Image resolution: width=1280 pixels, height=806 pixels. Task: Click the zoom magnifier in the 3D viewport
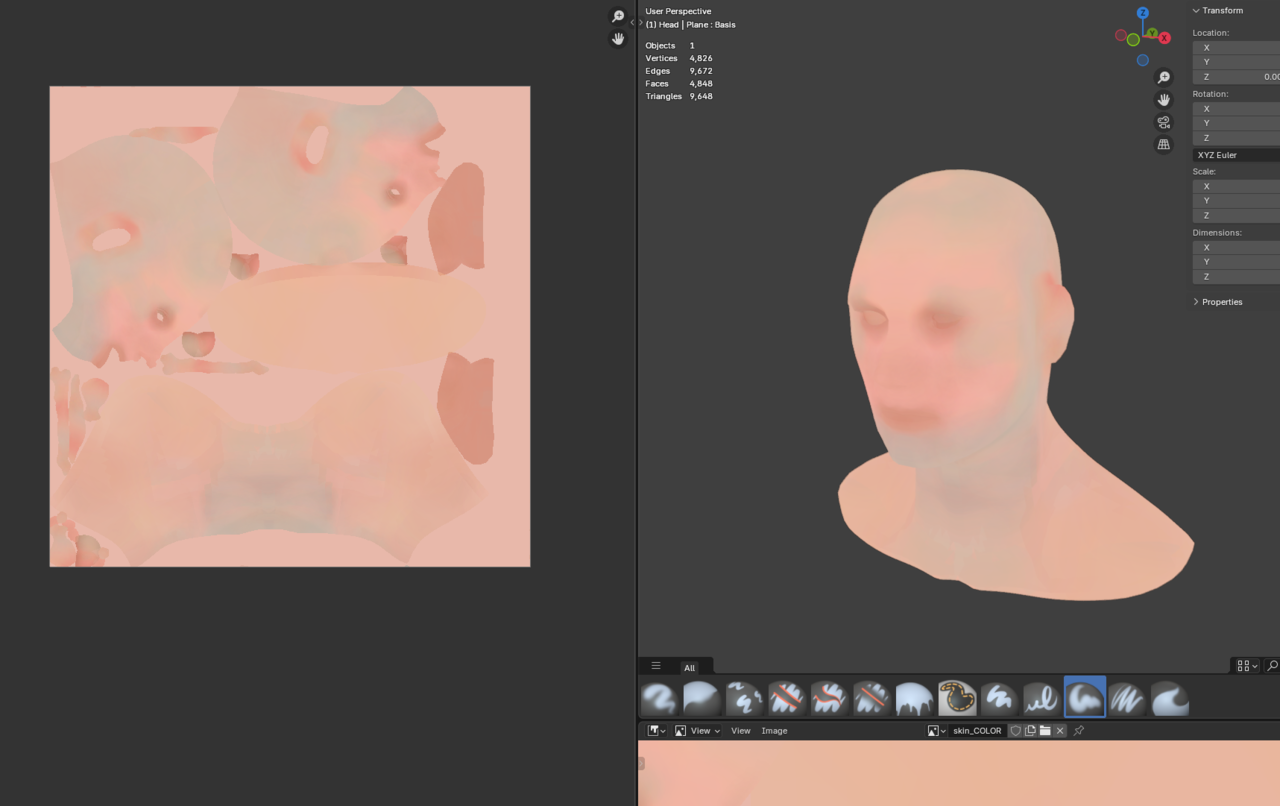(1163, 77)
